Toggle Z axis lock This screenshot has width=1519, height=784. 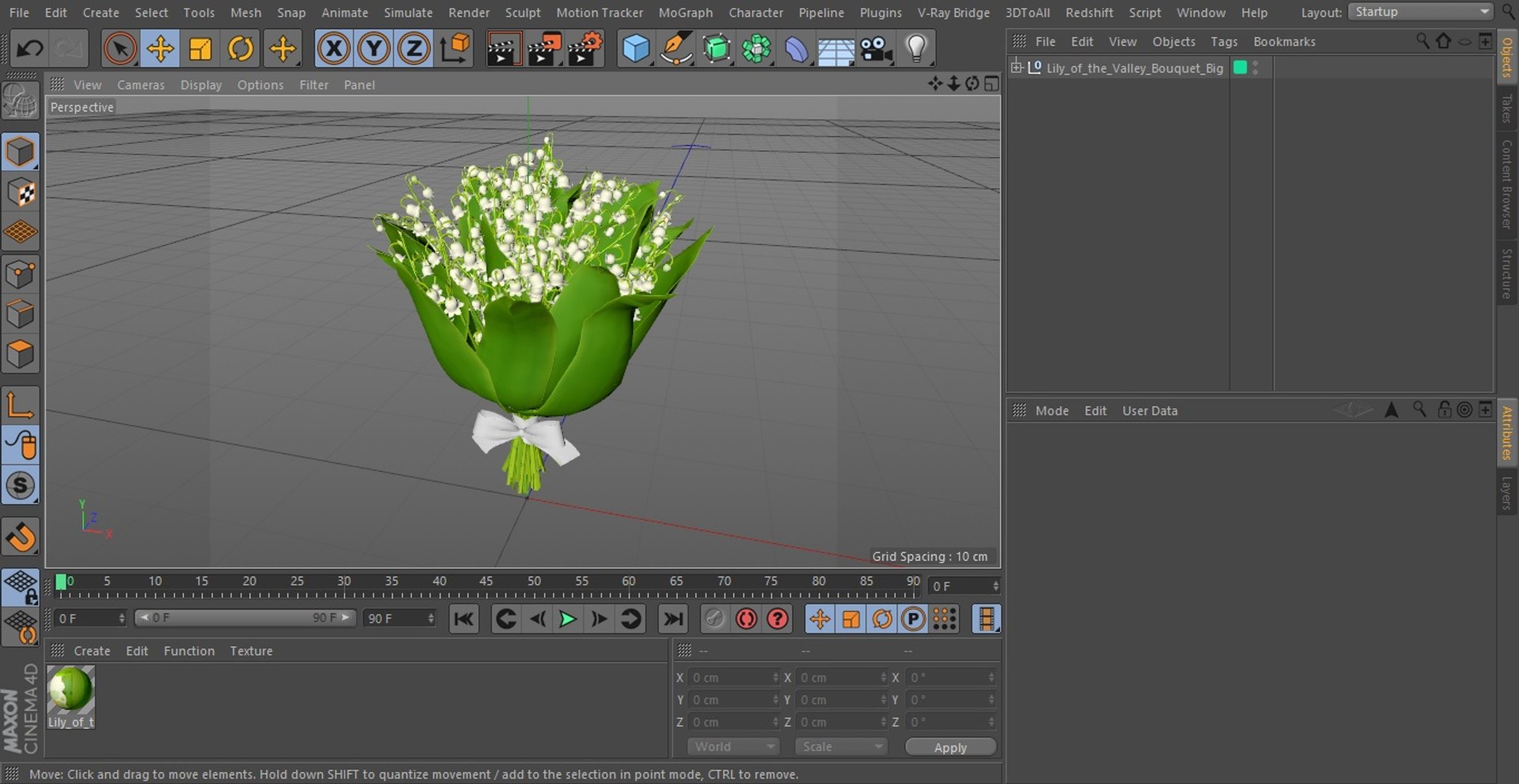(414, 49)
